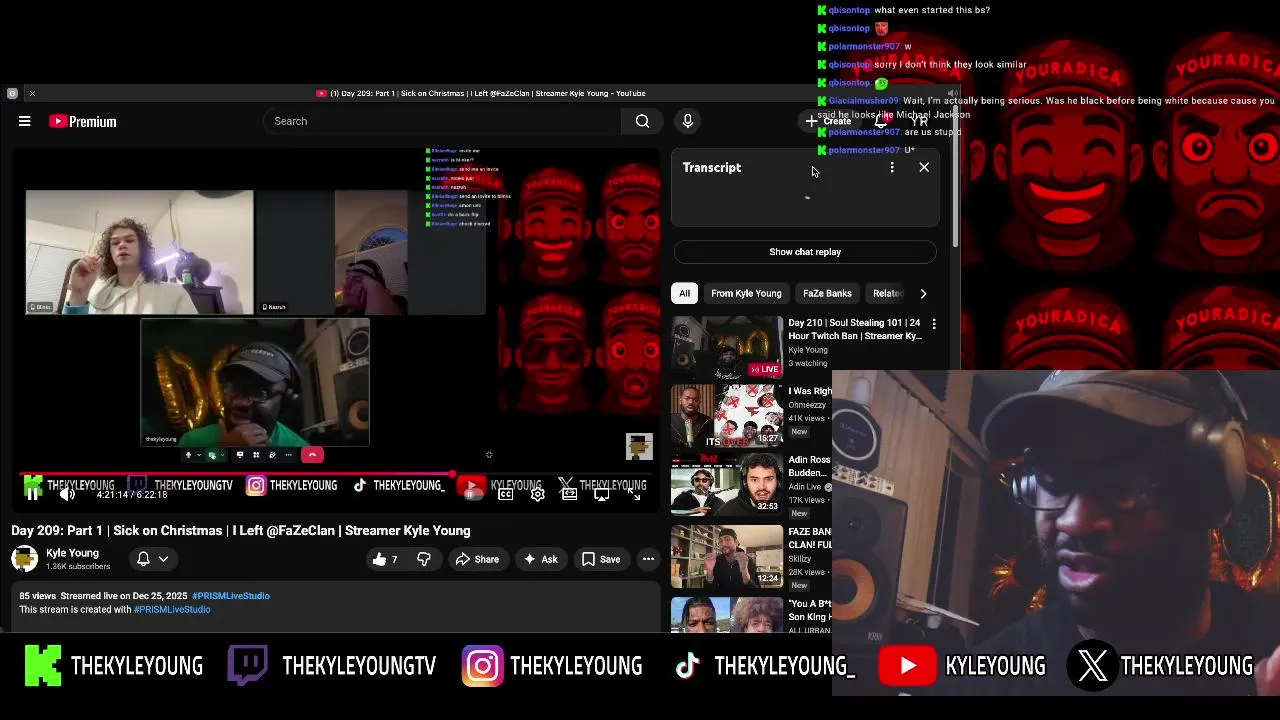The width and height of the screenshot is (1280, 720).
Task: Click the red hang-up button in video call
Action: tap(312, 455)
